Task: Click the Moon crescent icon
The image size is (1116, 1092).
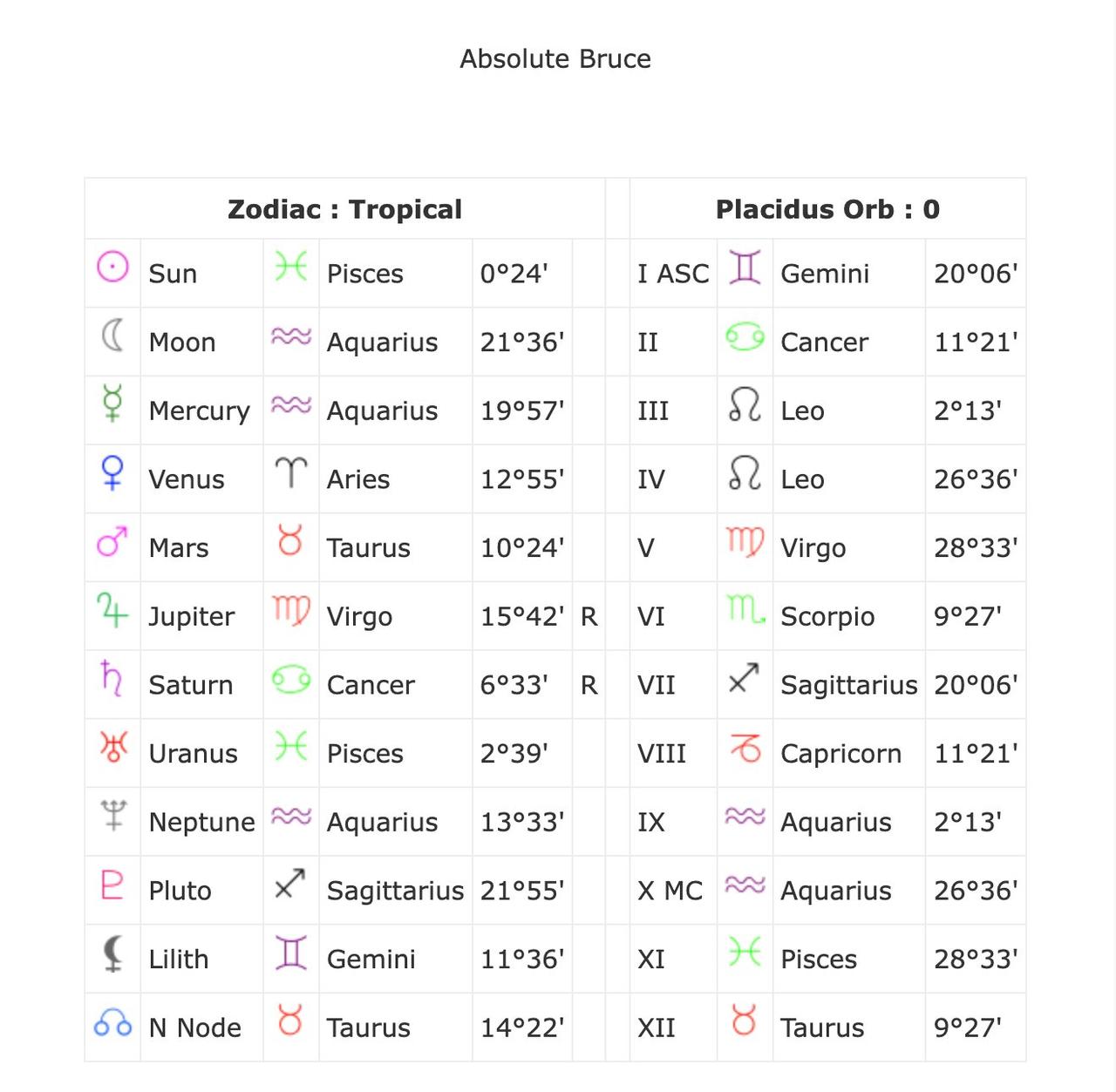Action: [x=112, y=336]
